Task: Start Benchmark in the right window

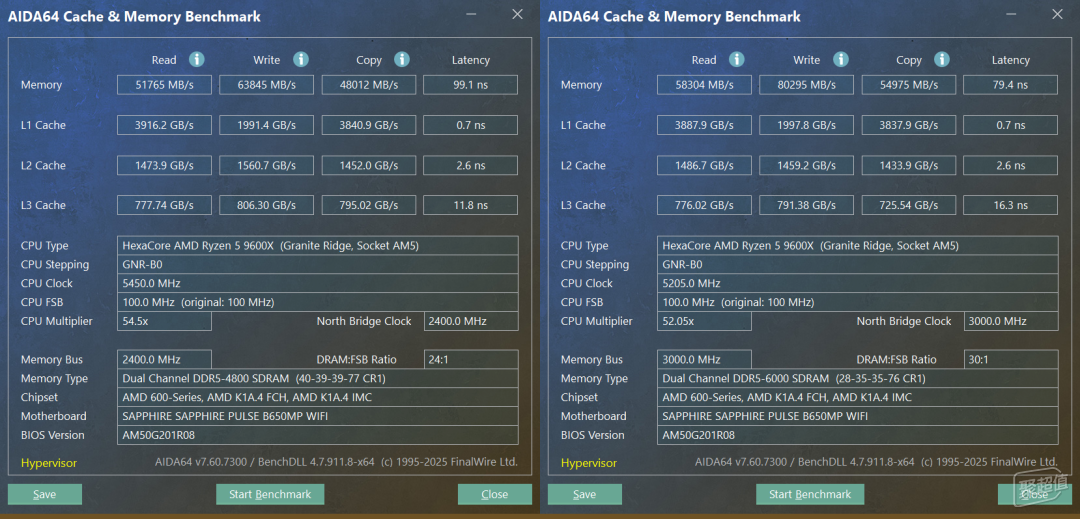Action: tap(810, 494)
